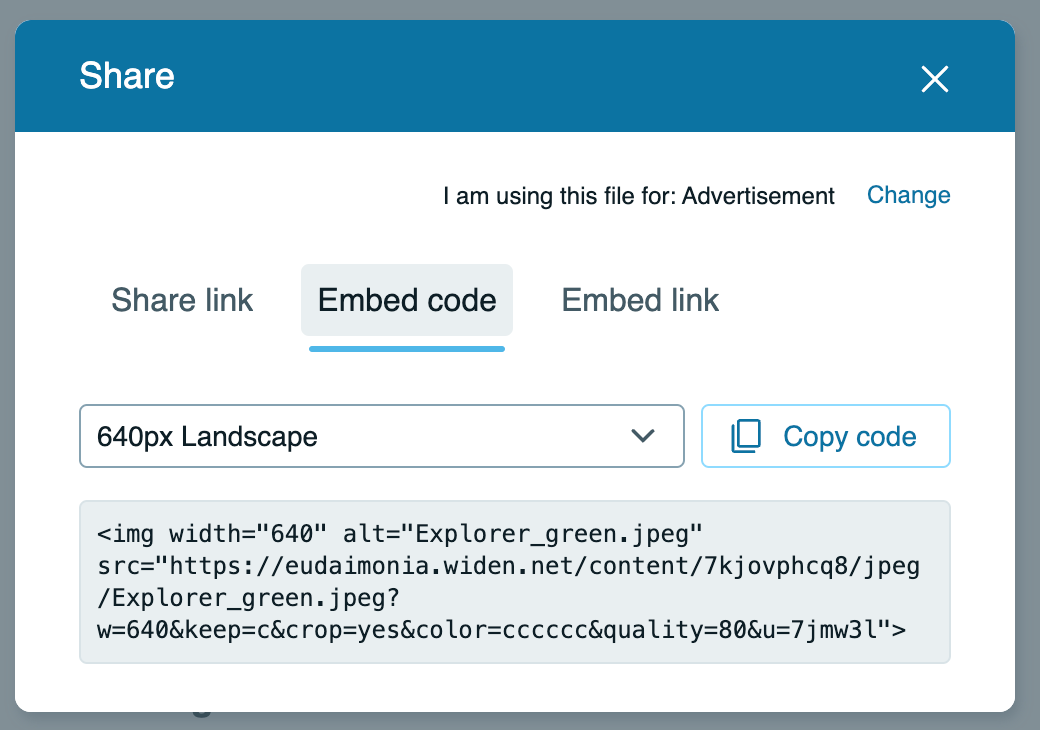Expand size options via the chevron arrow
This screenshot has width=1040, height=730.
pos(643,436)
